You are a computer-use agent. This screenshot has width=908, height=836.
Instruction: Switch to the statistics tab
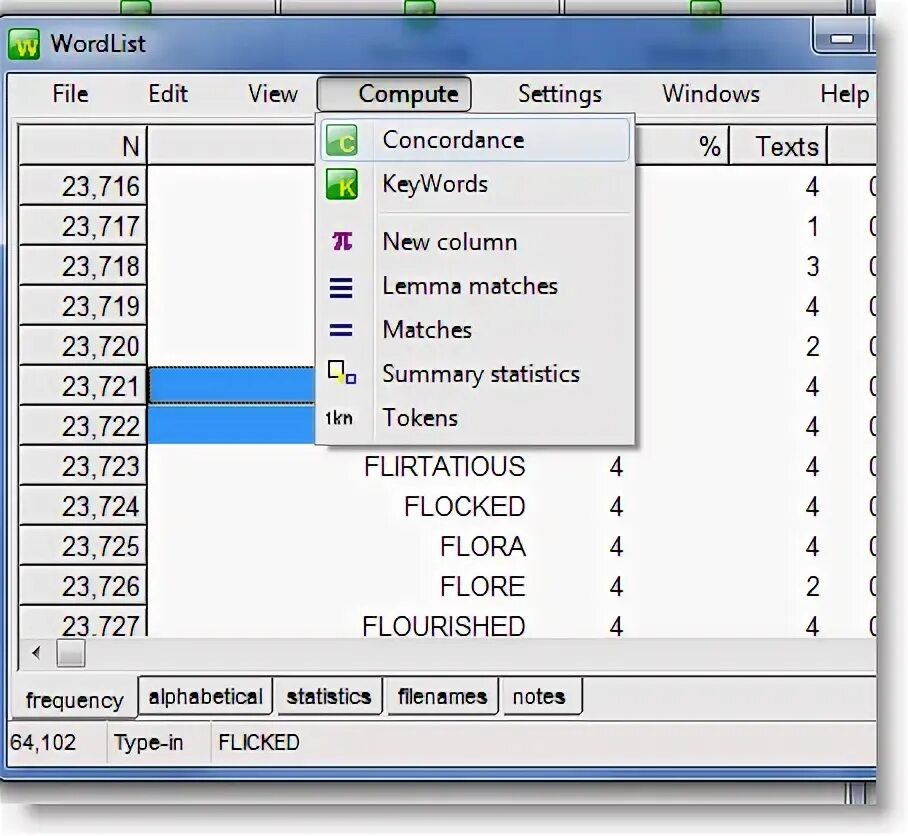(329, 696)
